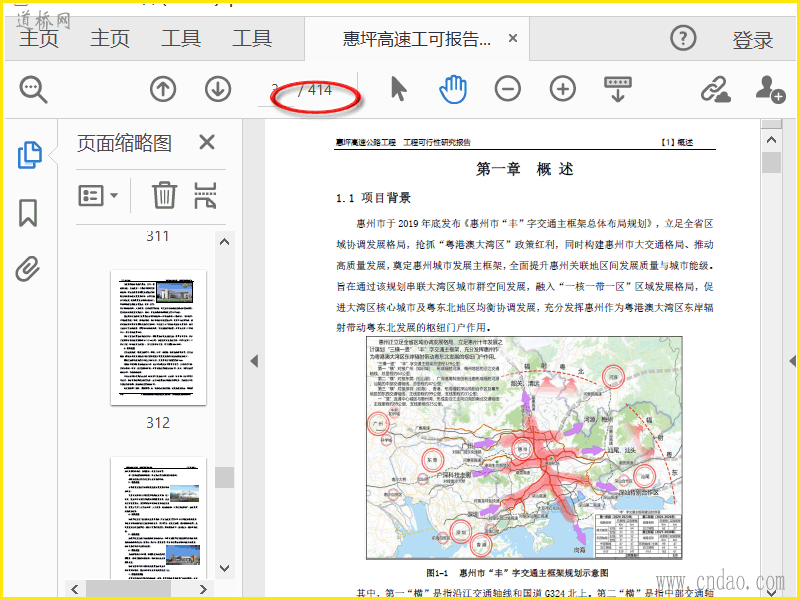Viewport: 800px width, 600px height.
Task: Delete the selected page with the trash icon
Action: (x=164, y=195)
